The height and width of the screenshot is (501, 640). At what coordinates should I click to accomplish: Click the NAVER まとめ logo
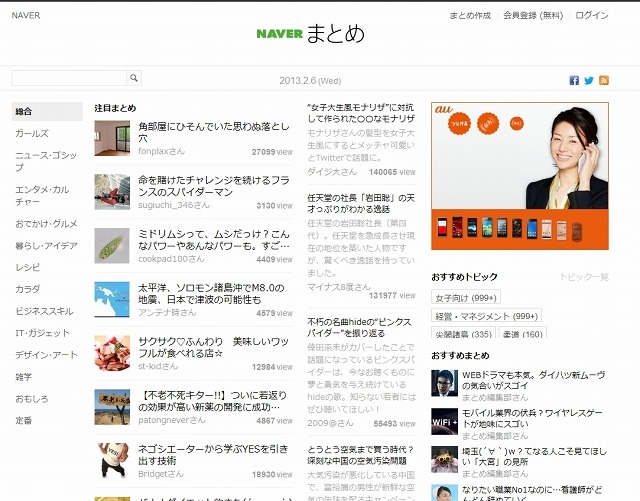(x=310, y=33)
